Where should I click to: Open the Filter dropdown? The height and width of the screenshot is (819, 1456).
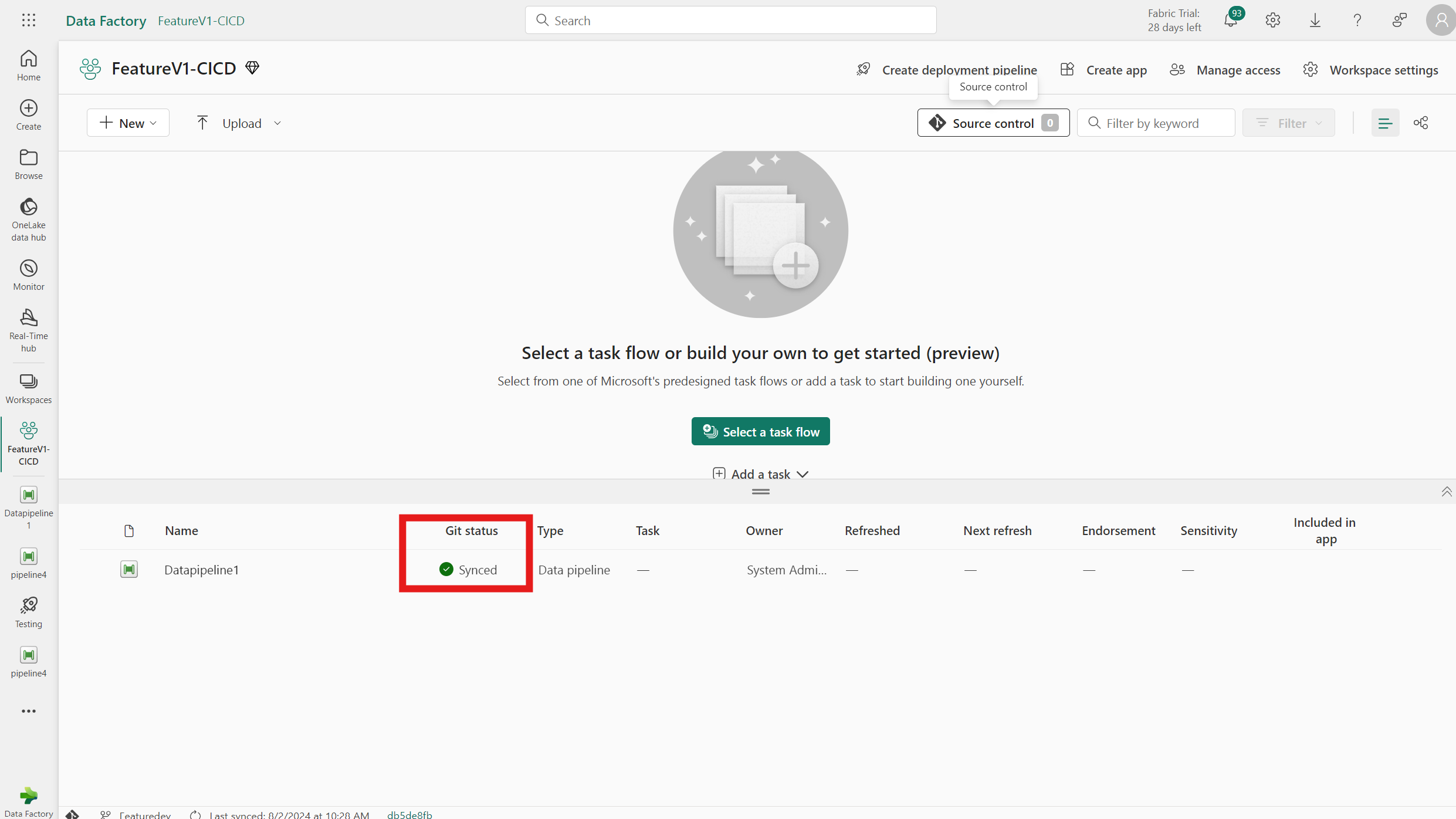tap(1288, 123)
